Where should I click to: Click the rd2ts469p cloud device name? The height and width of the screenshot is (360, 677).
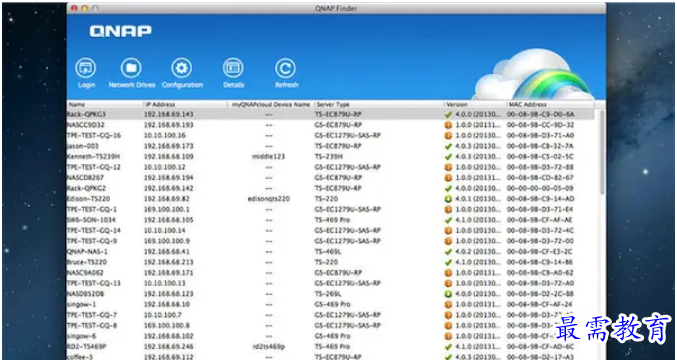[x=269, y=347]
